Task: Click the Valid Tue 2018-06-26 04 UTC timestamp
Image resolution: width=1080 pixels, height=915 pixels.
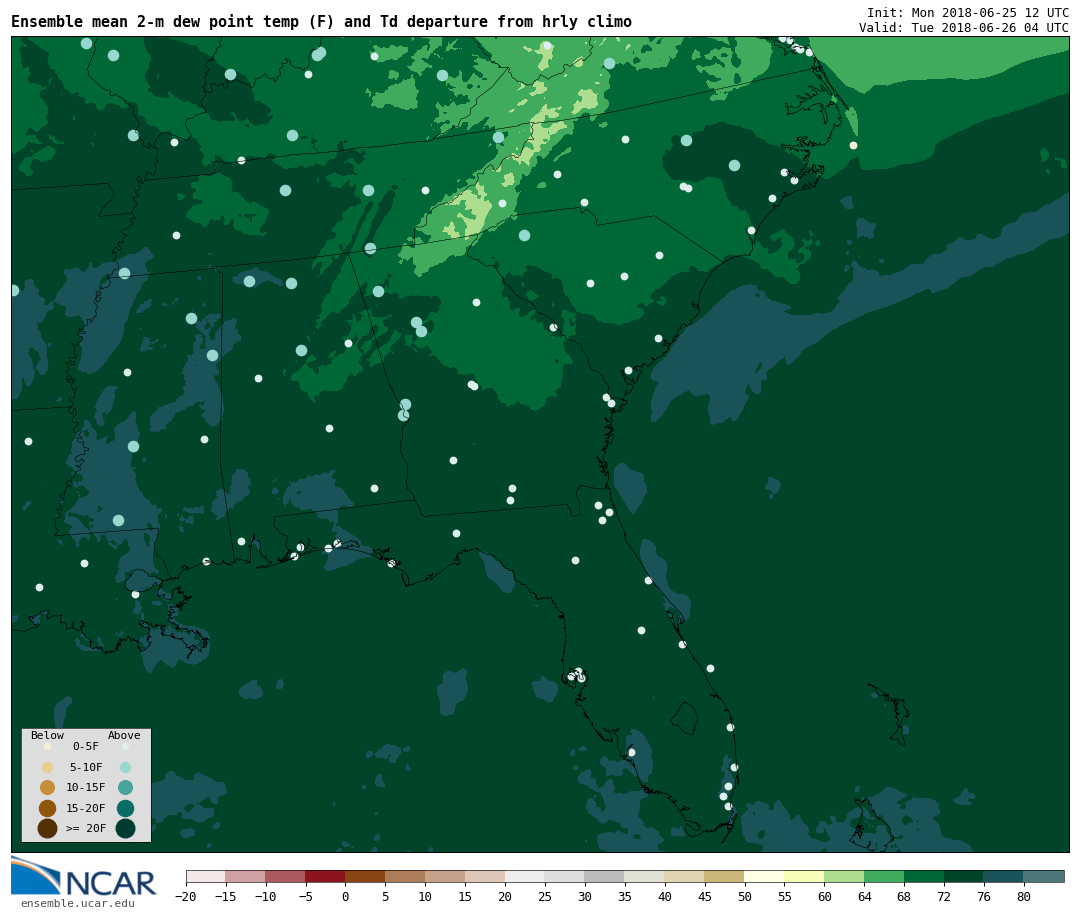Action: coord(964,28)
